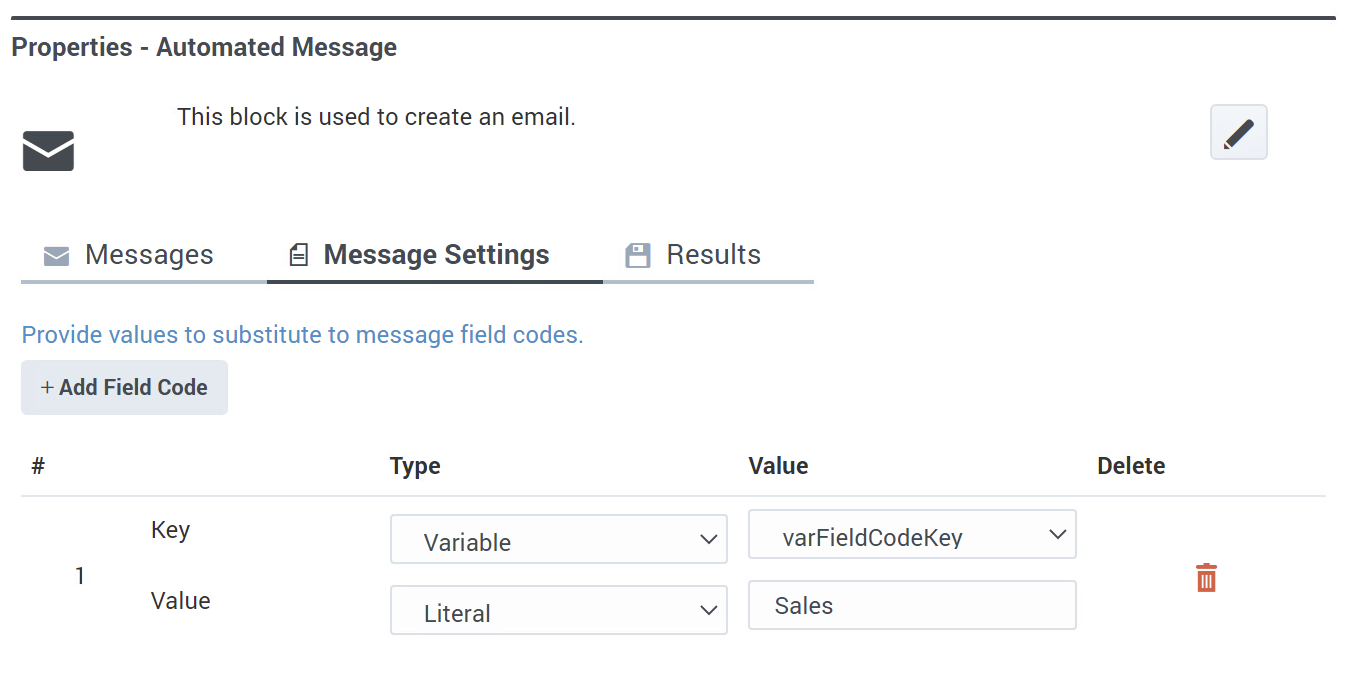Click the Delete column header
Image resolution: width=1348 pixels, height=698 pixels.
click(1131, 466)
